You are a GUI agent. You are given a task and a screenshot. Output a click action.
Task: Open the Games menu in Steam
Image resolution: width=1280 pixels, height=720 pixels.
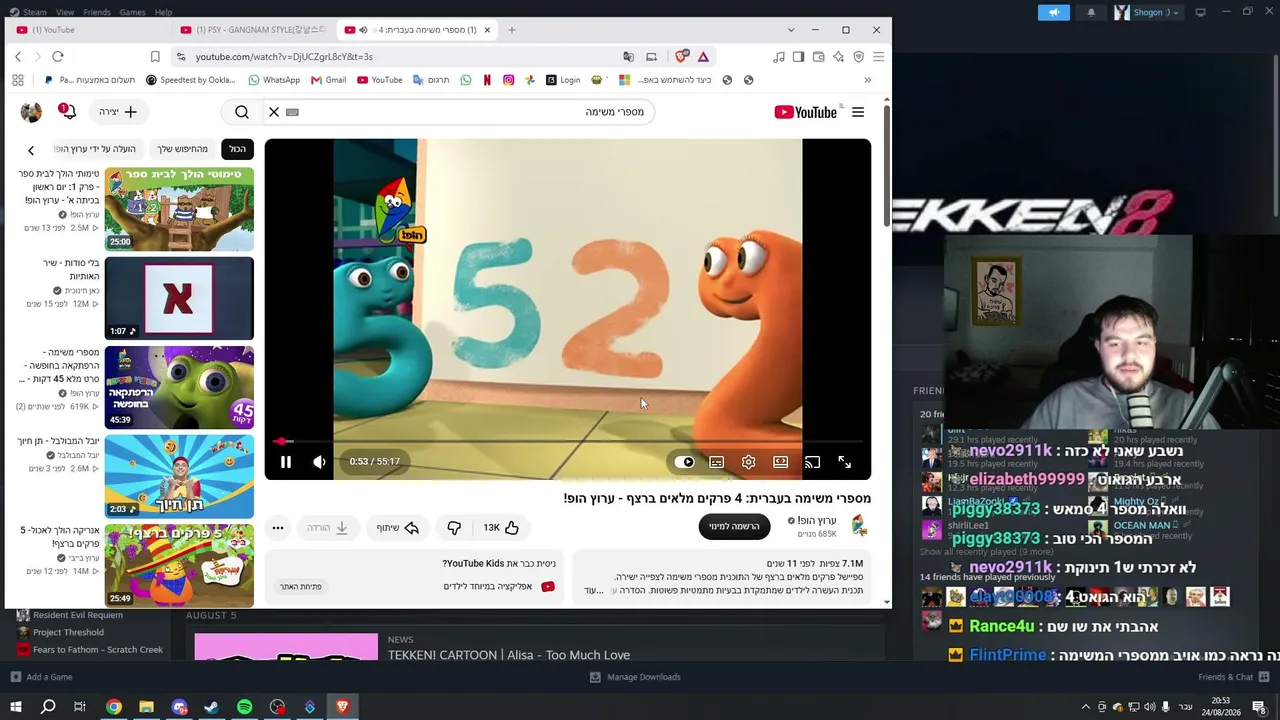pyautogui.click(x=132, y=12)
